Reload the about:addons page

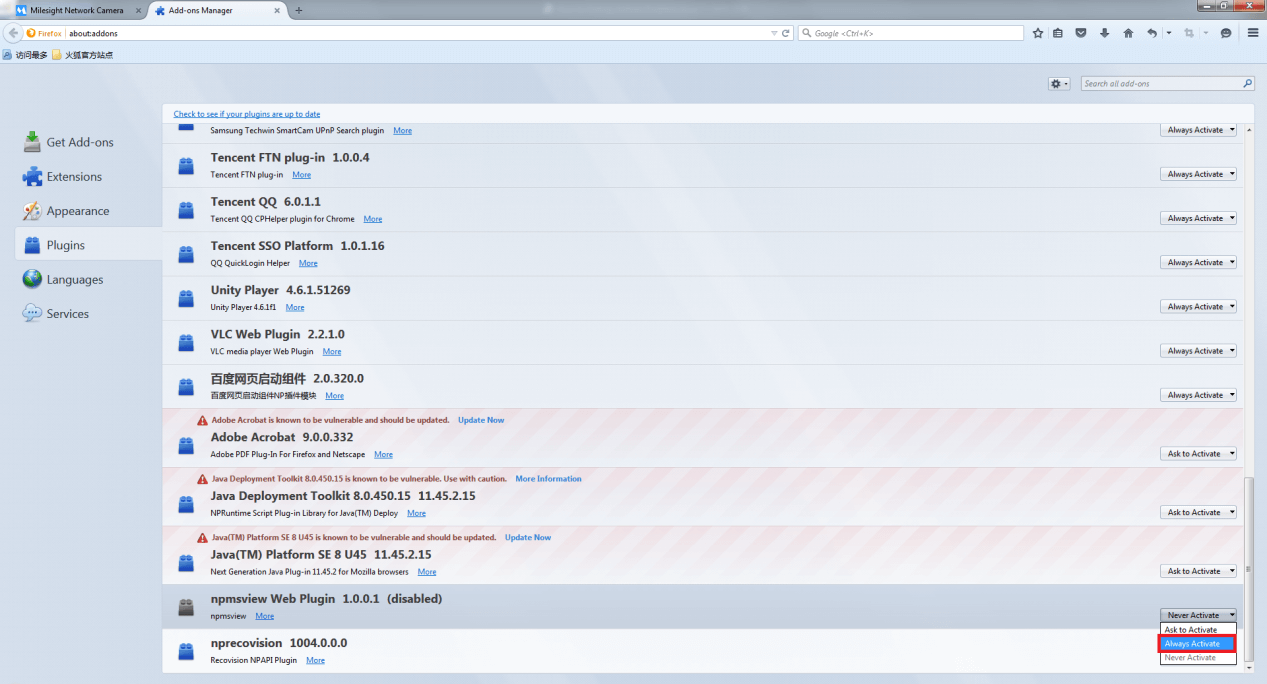pyautogui.click(x=786, y=33)
